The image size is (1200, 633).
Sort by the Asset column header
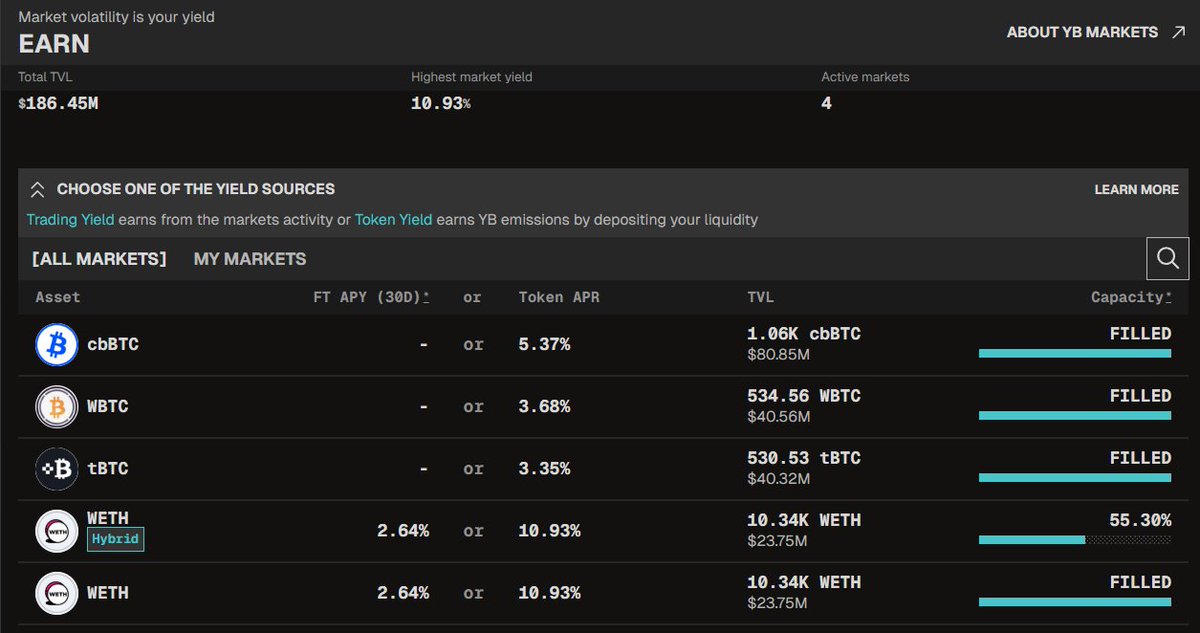58,297
